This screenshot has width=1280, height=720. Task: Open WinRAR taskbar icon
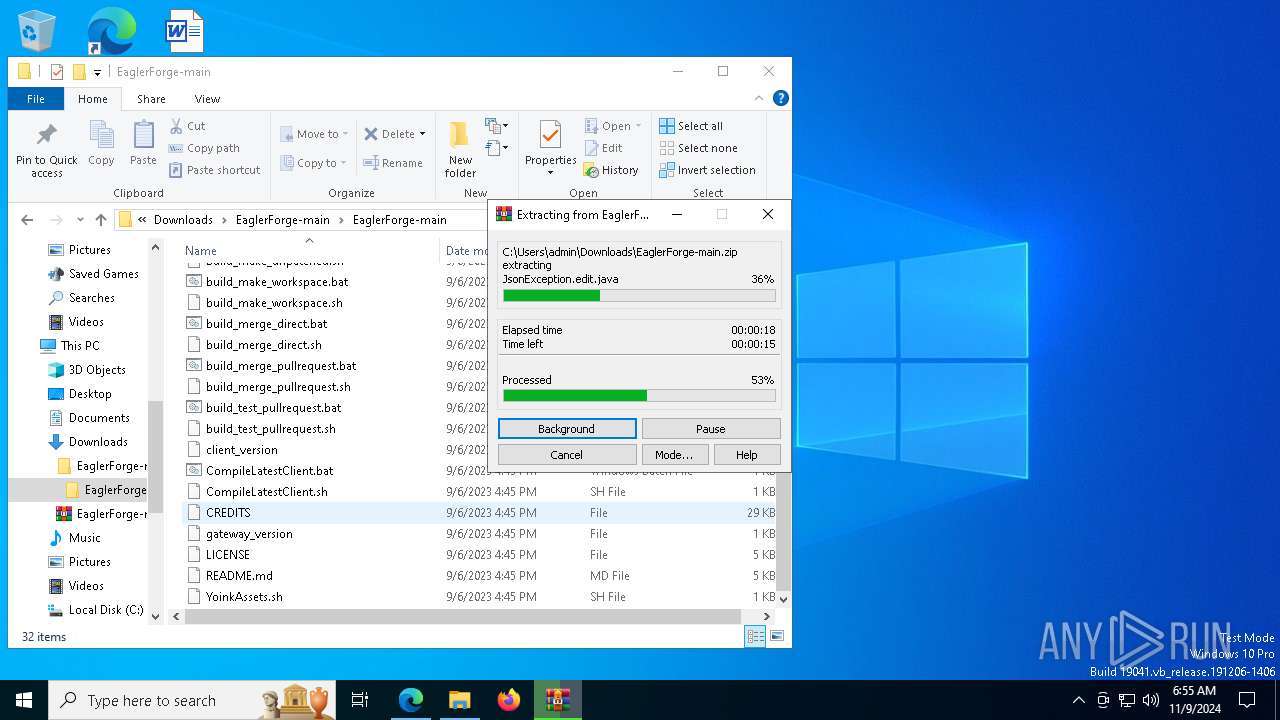click(x=558, y=700)
